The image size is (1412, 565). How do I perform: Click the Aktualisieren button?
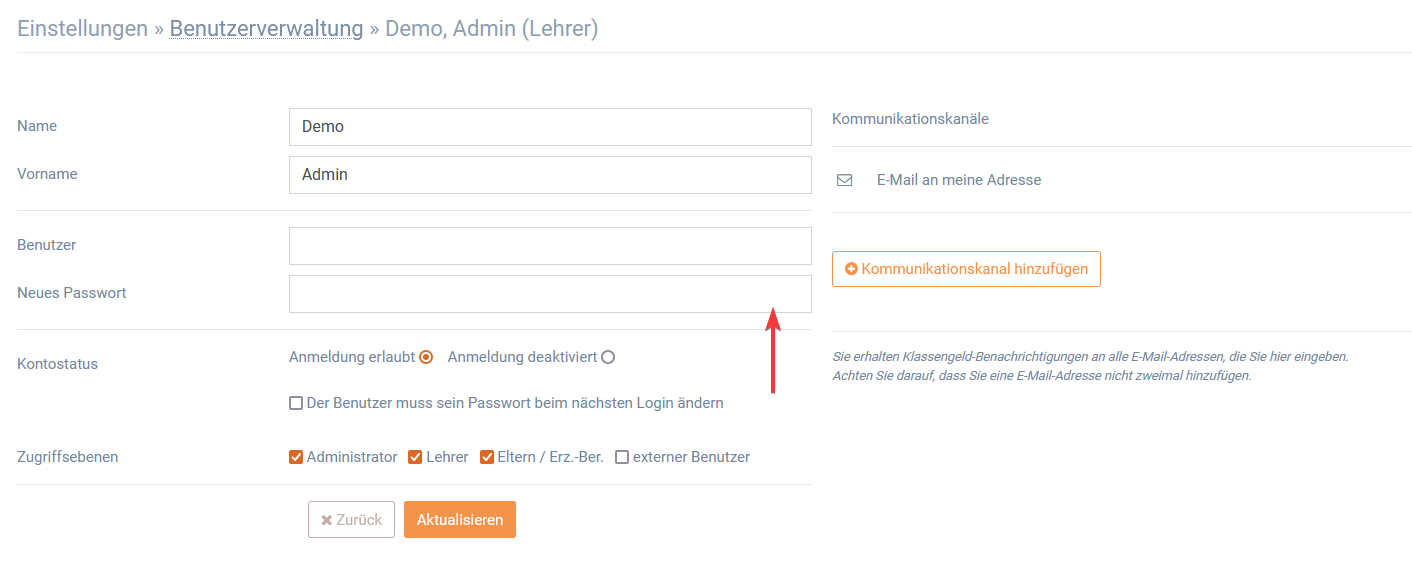[460, 520]
